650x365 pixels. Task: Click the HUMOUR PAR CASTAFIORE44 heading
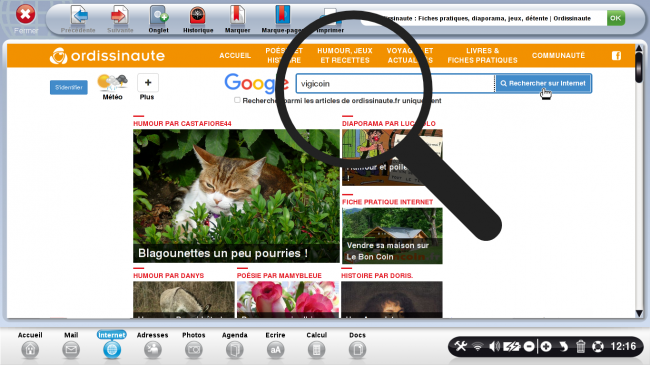tap(182, 124)
